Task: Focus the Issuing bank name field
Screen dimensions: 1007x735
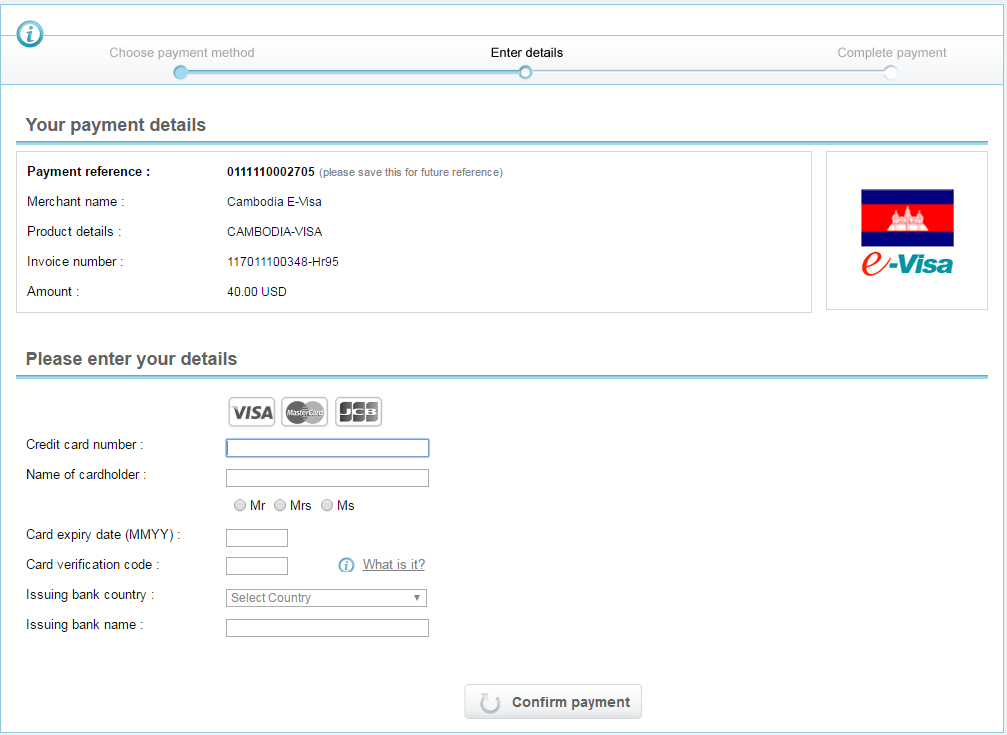Action: tap(328, 628)
